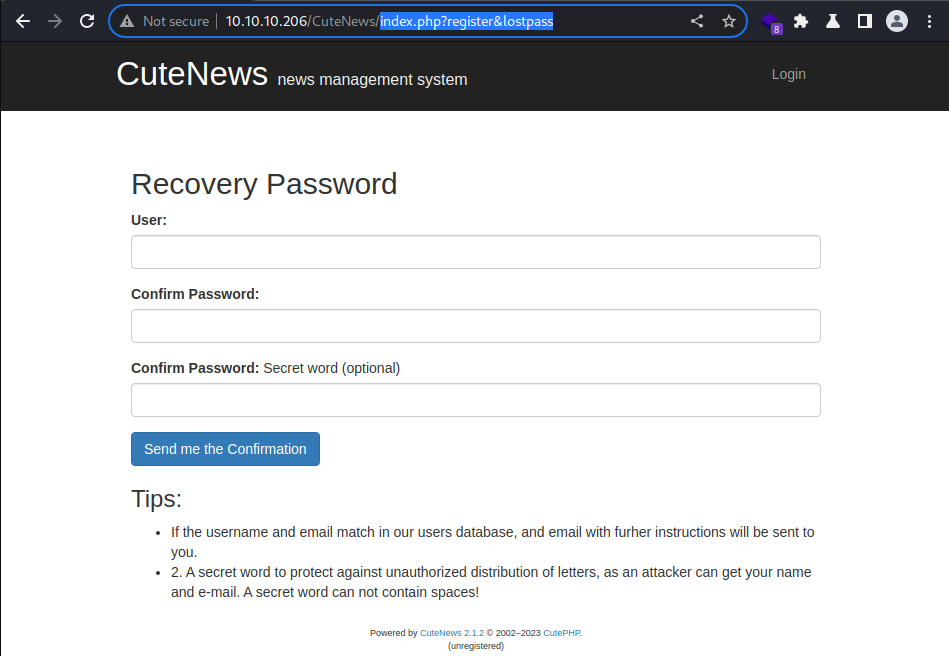The height and width of the screenshot is (656, 949).
Task: Click the '(unregistered)' footer text
Action: tap(476, 646)
